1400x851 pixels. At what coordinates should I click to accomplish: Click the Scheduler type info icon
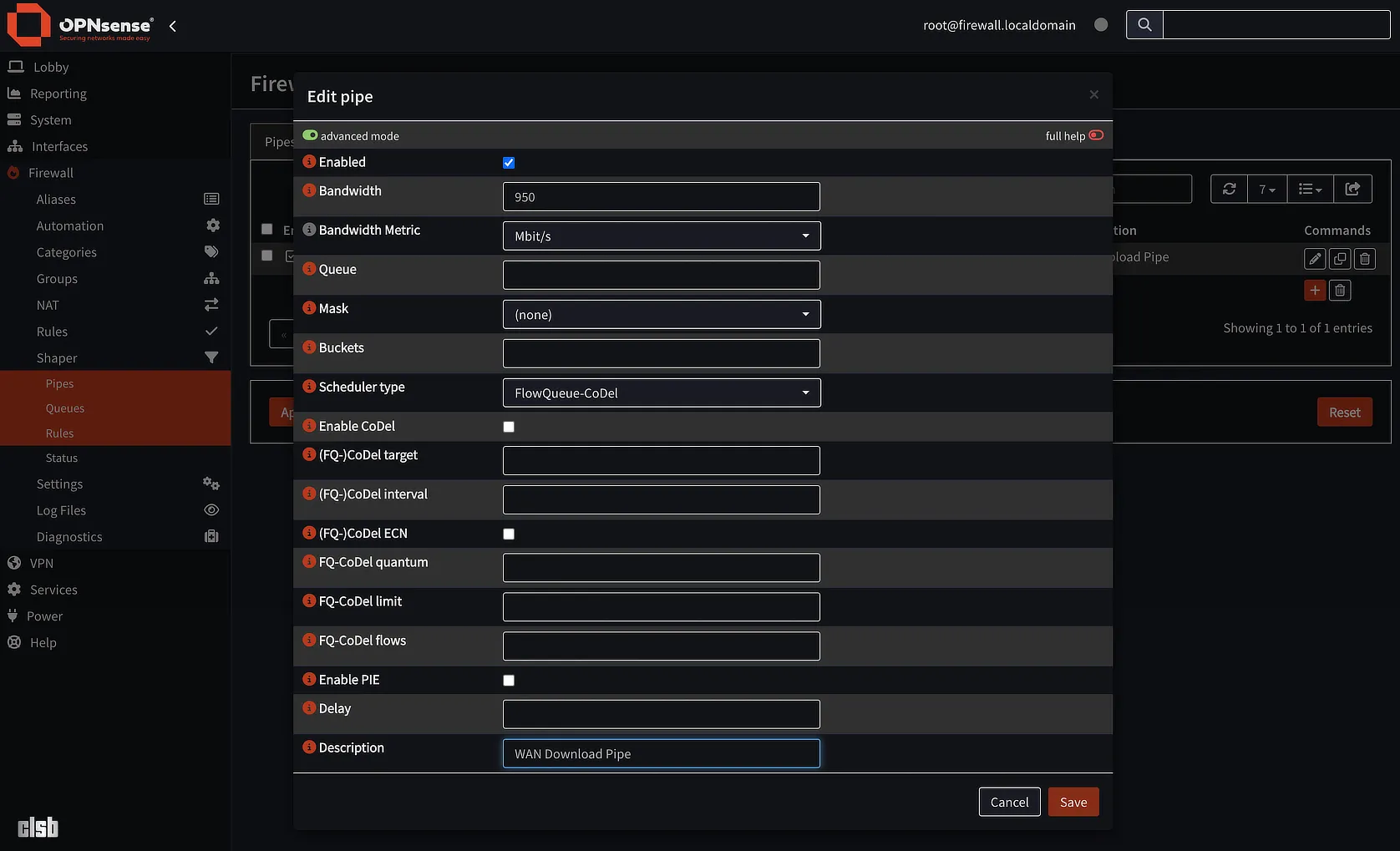[x=309, y=387]
